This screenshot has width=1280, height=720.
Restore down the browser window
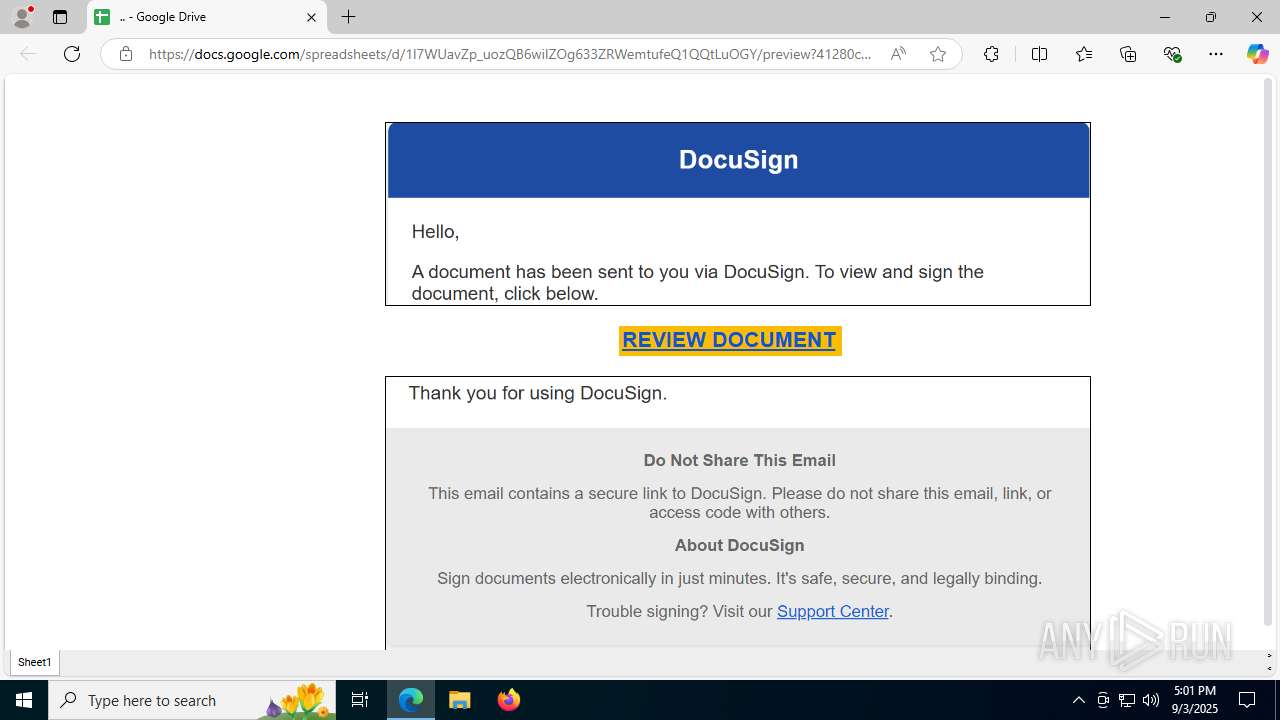[1210, 17]
